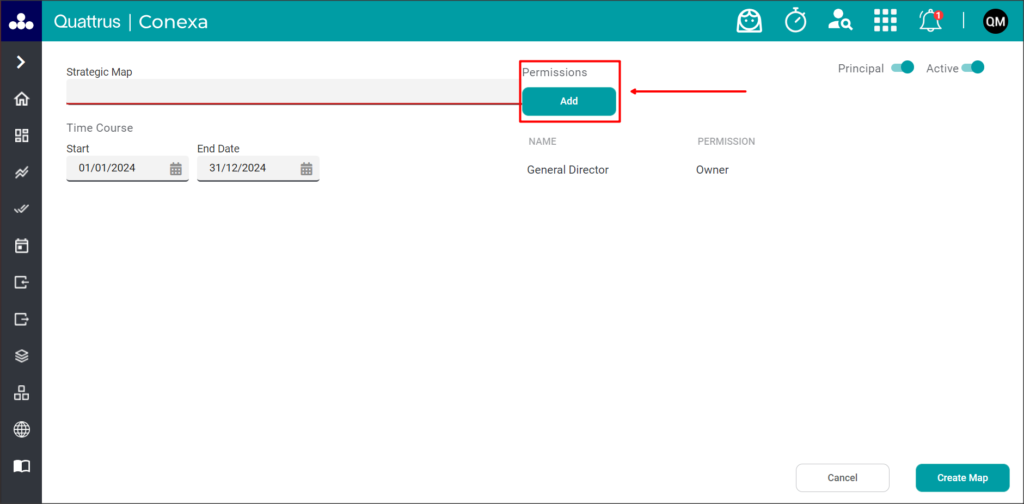This screenshot has height=504, width=1024.
Task: Click the Cancel button
Action: 842,478
